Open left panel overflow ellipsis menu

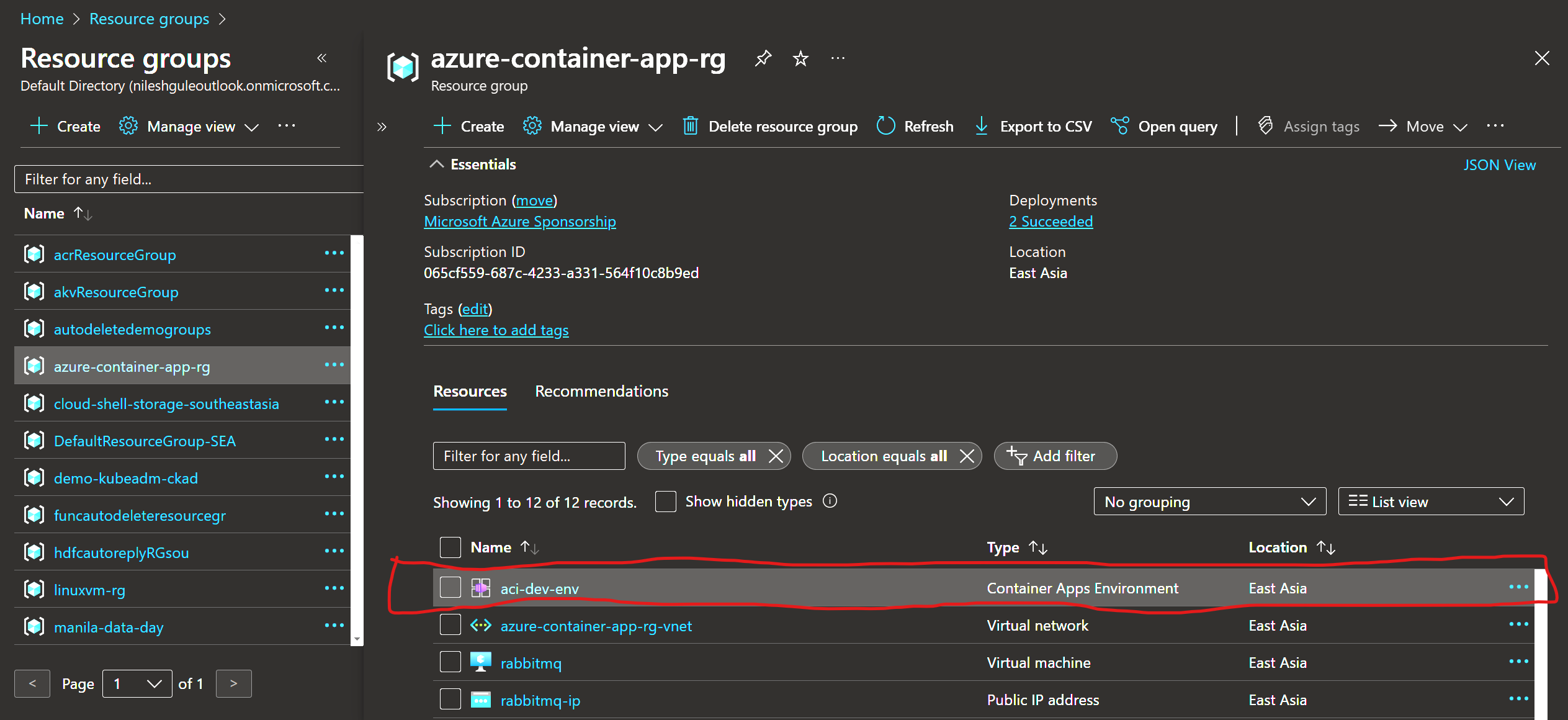287,126
